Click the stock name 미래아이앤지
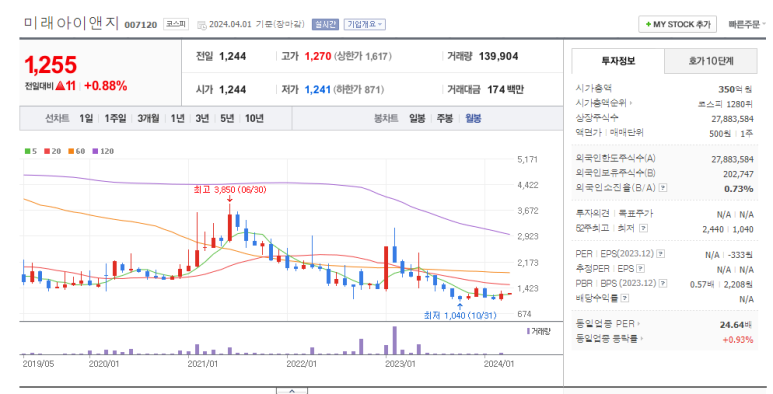The image size is (773, 394). point(71,23)
